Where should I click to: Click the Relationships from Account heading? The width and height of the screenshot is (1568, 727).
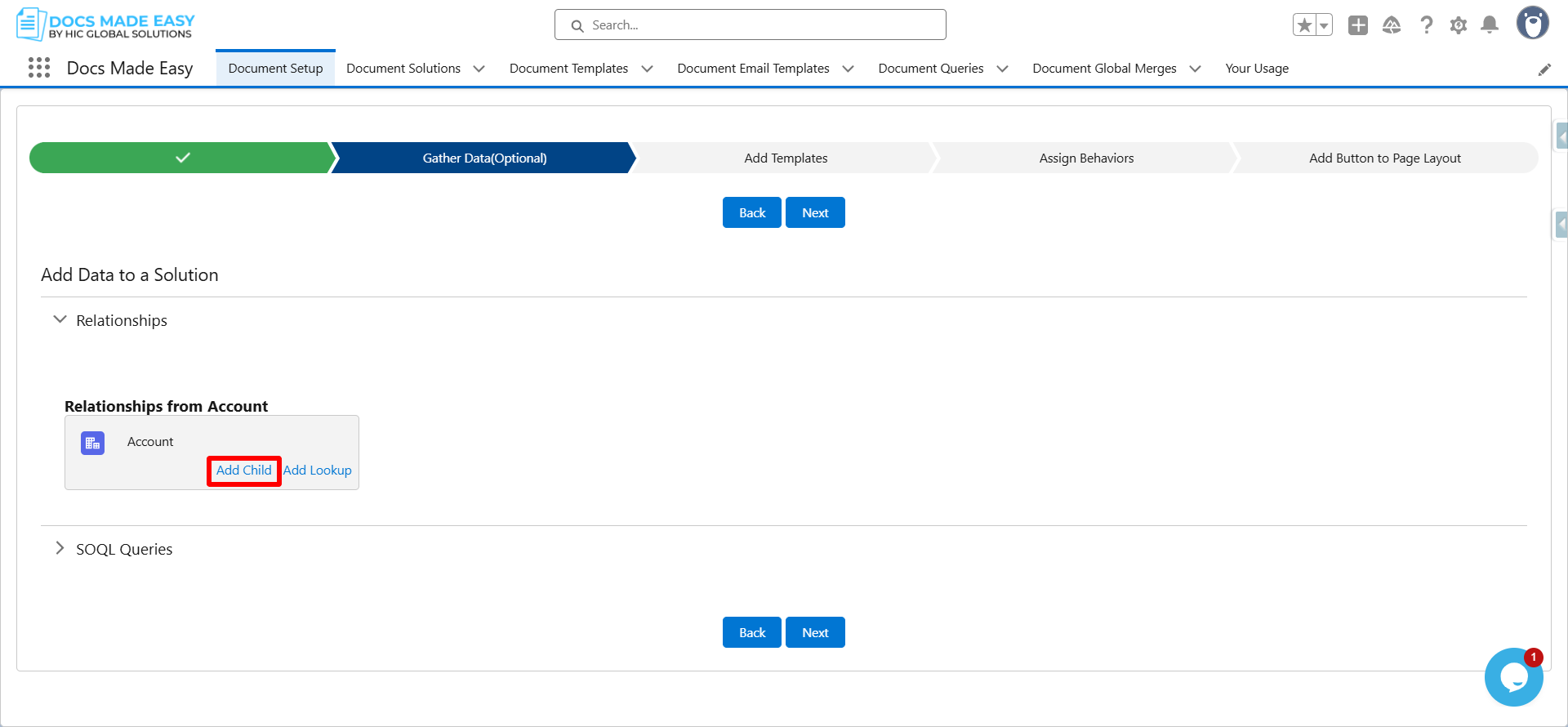point(167,406)
